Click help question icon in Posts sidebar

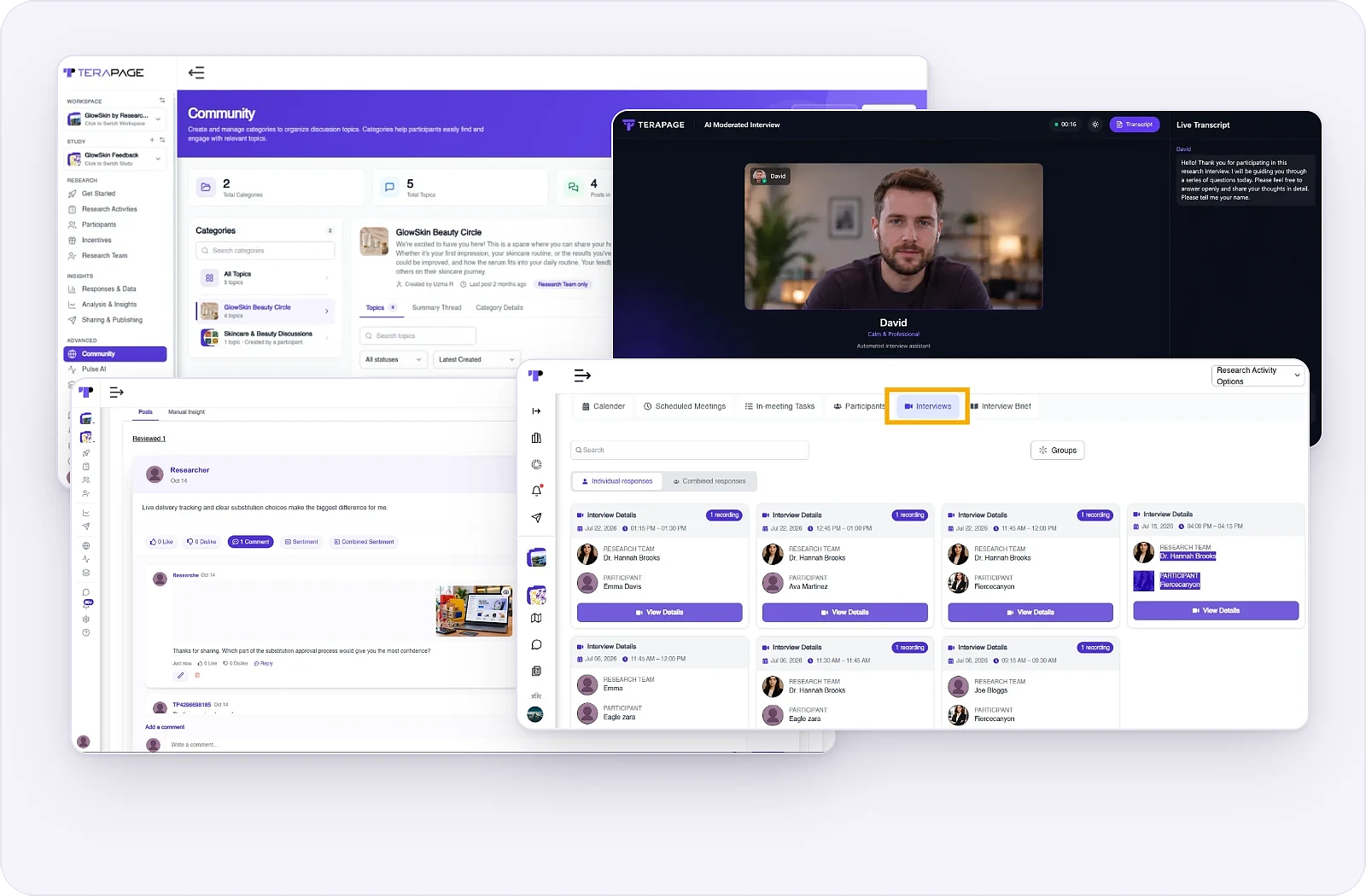click(86, 632)
